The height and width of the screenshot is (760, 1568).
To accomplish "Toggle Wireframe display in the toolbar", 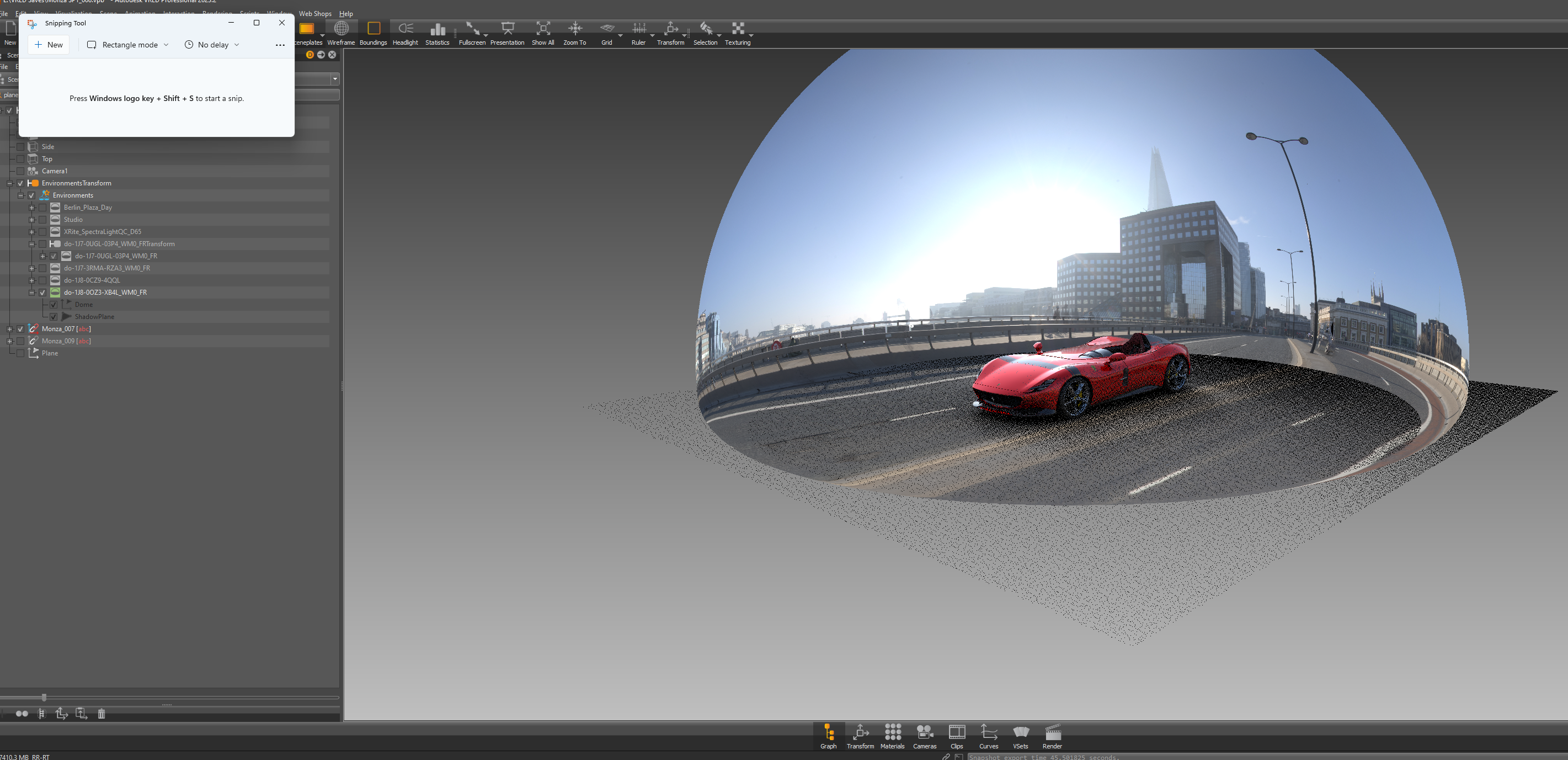I will click(341, 34).
